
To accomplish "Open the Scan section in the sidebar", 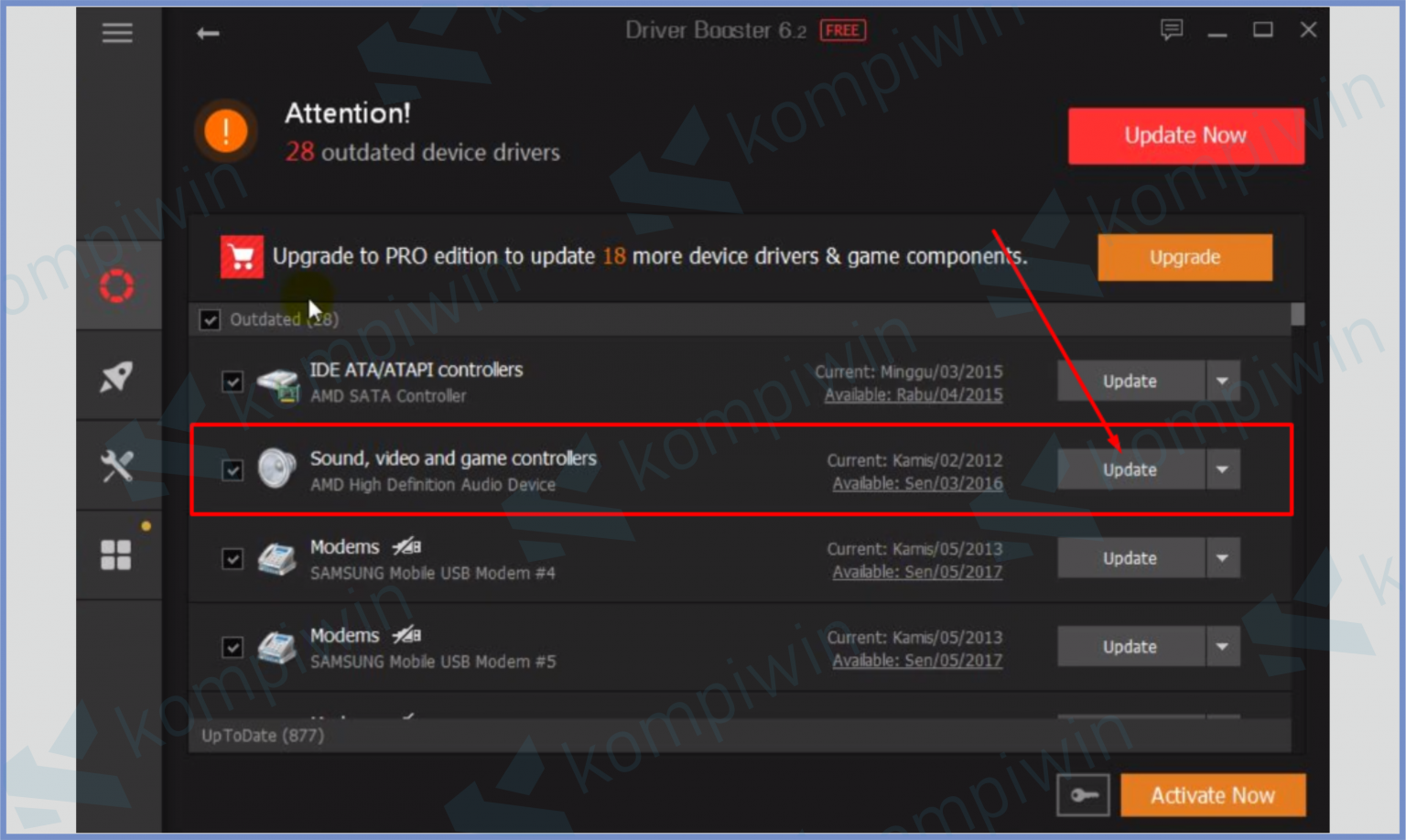I will coord(117,286).
